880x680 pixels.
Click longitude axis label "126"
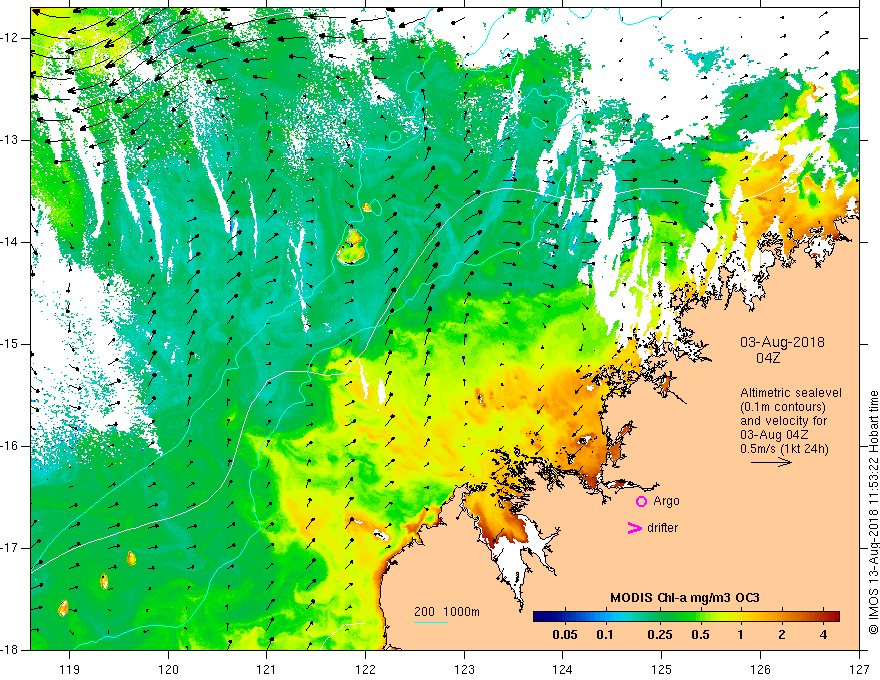pyautogui.click(x=760, y=669)
